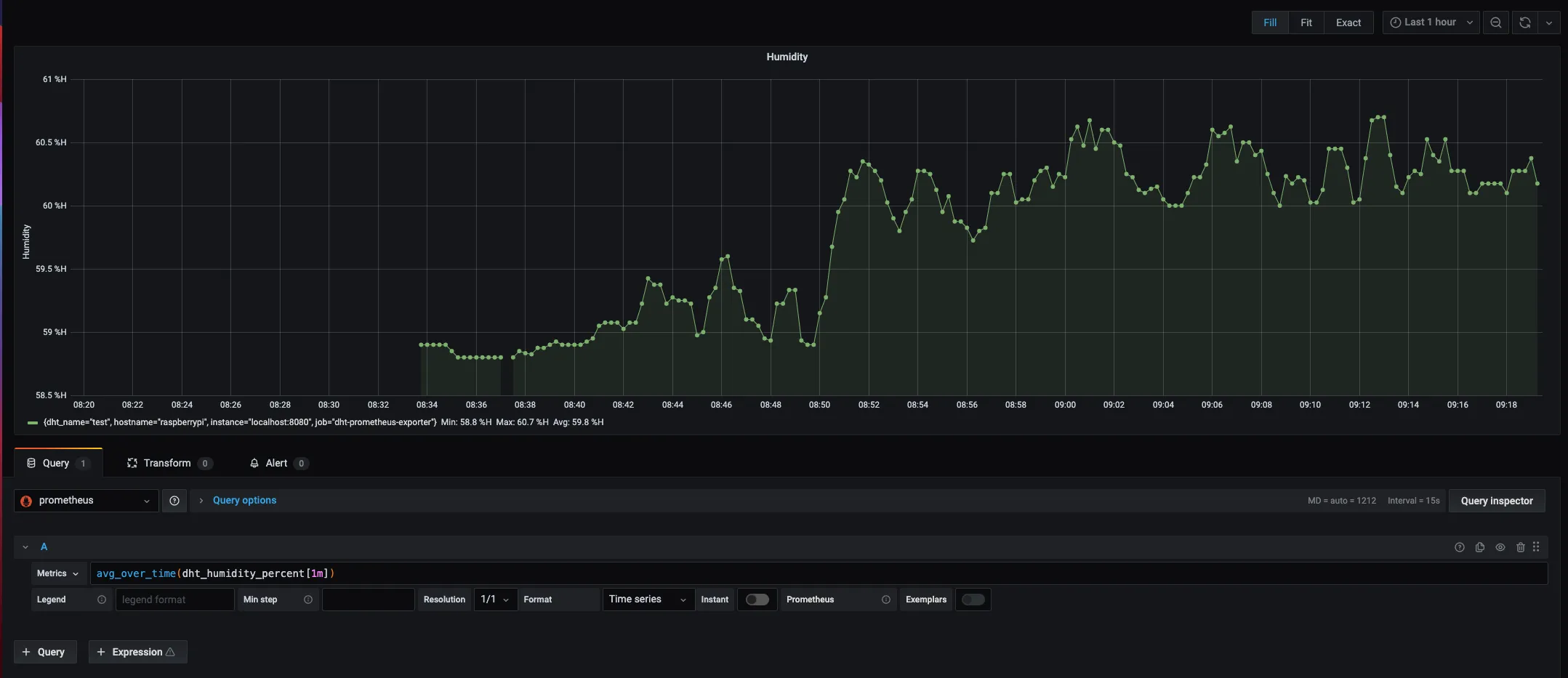Image resolution: width=1568 pixels, height=678 pixels.
Task: Open the Format Time series dropdown
Action: click(648, 600)
